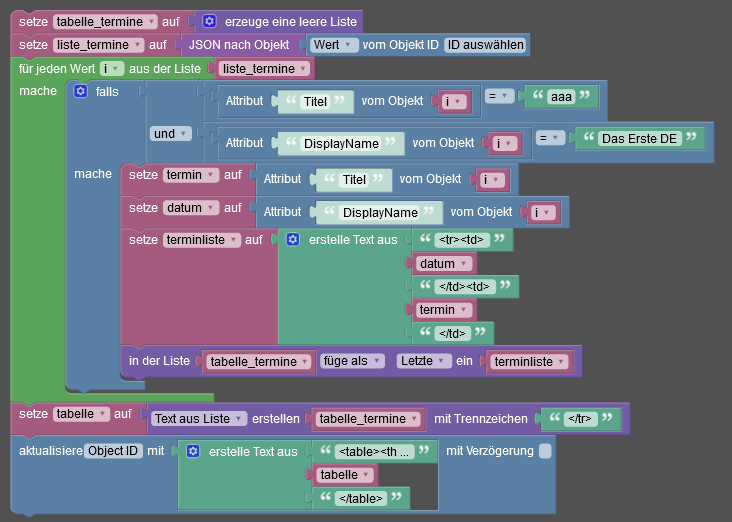Click 'ID auswählen' to choose an object
This screenshot has height=522, width=732.
(485, 45)
